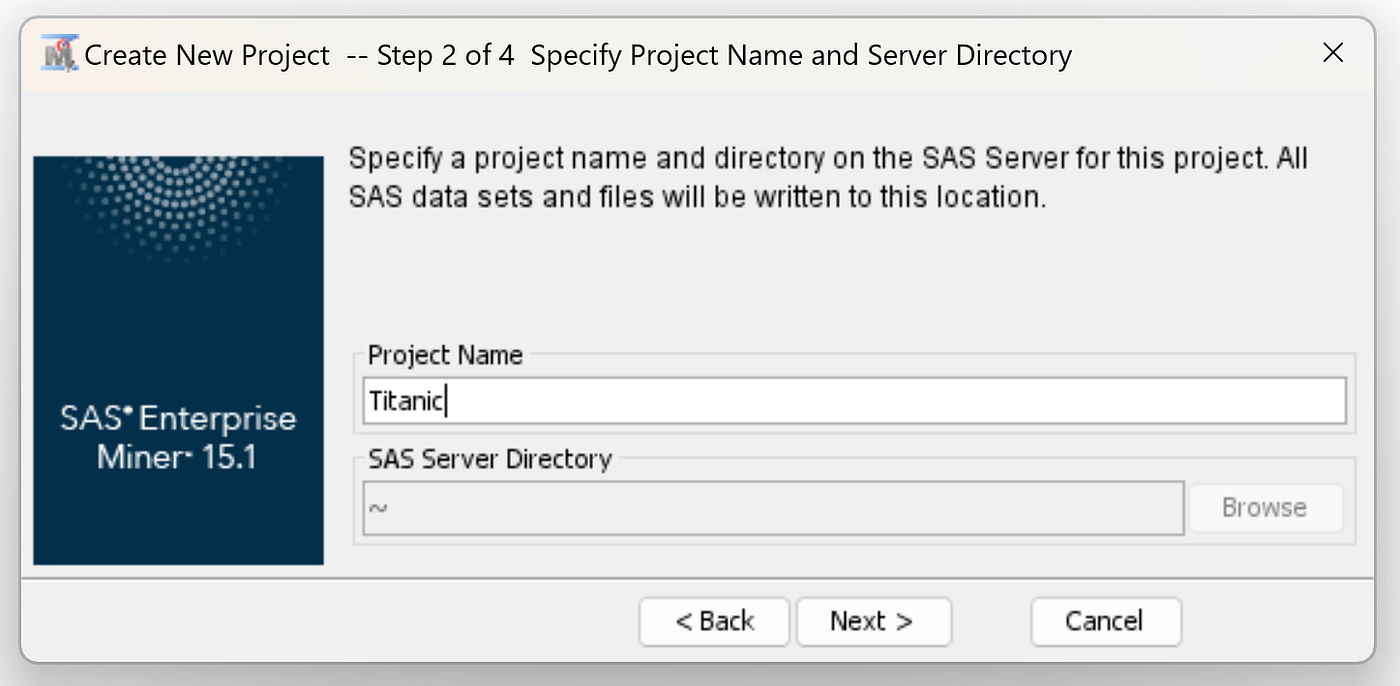The width and height of the screenshot is (1400, 686).
Task: Click the "SAS Server Directory" group label
Action: click(490, 459)
